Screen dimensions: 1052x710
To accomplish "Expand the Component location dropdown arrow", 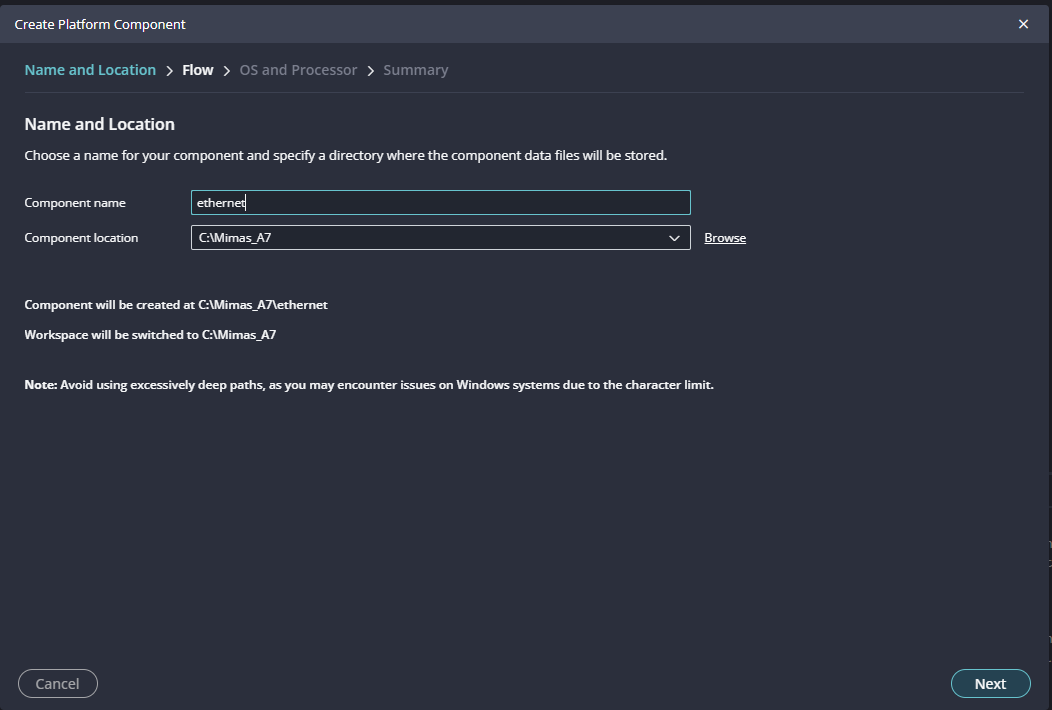I will [674, 238].
